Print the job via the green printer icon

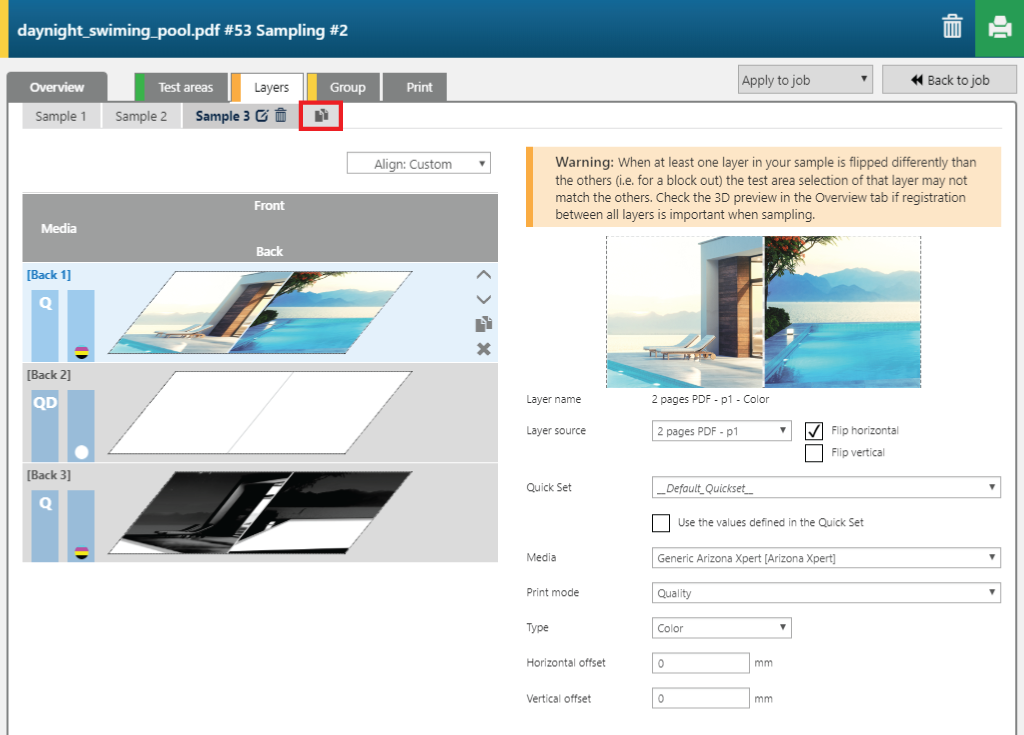pos(999,28)
